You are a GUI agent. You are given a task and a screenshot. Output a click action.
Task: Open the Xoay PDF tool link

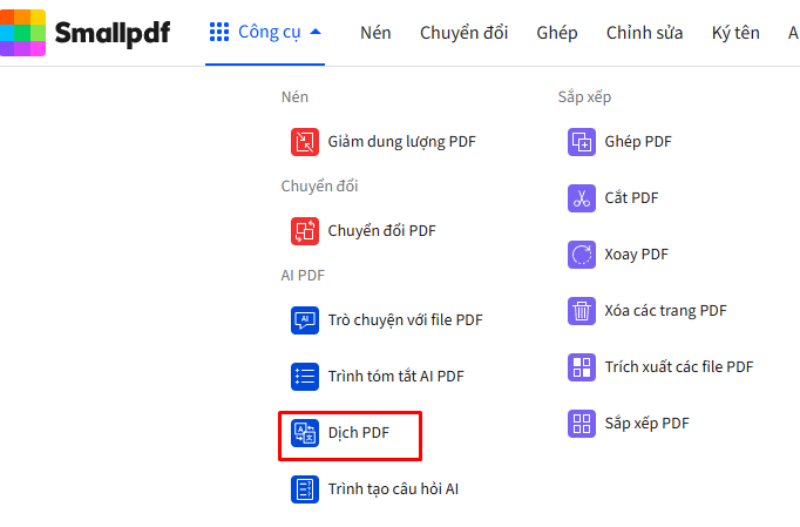[x=636, y=254]
